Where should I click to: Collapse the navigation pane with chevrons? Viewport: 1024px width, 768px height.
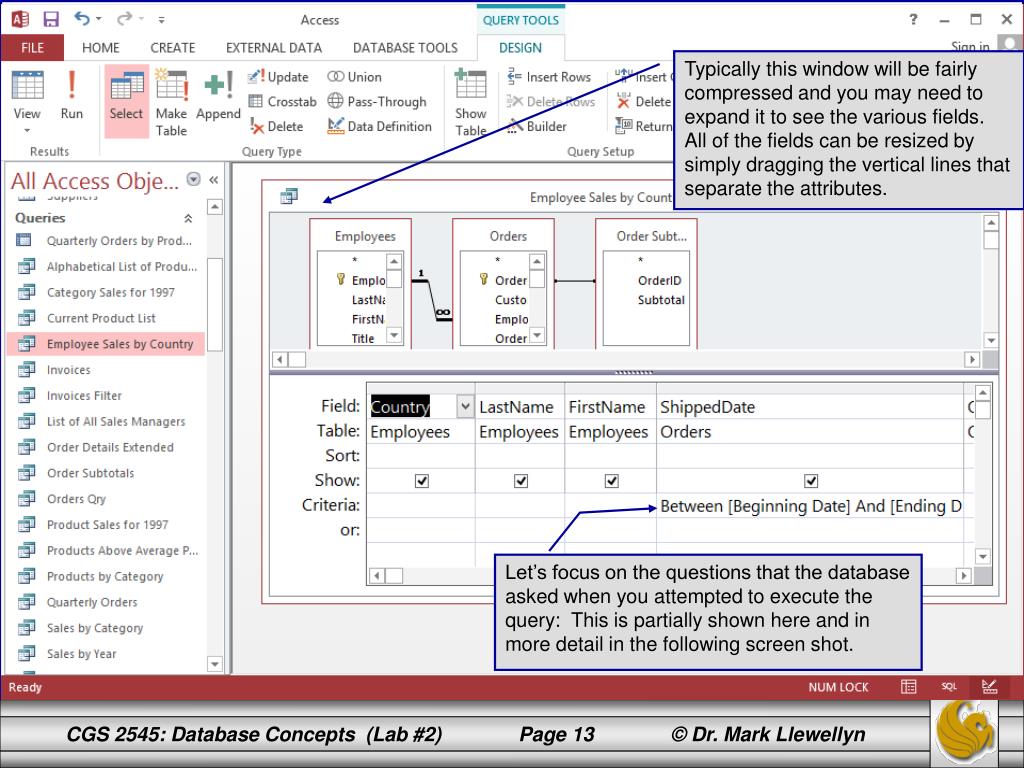tap(214, 180)
